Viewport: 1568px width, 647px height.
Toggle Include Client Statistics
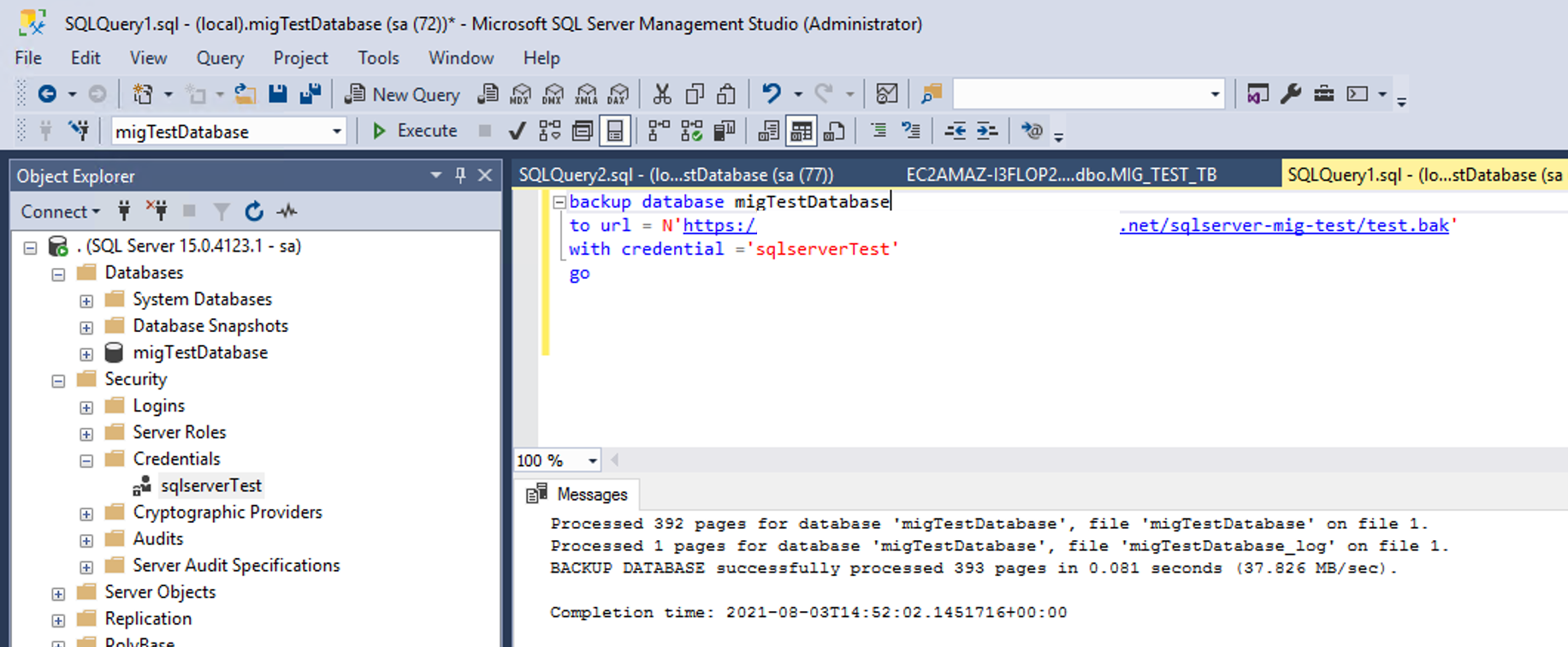point(725,131)
